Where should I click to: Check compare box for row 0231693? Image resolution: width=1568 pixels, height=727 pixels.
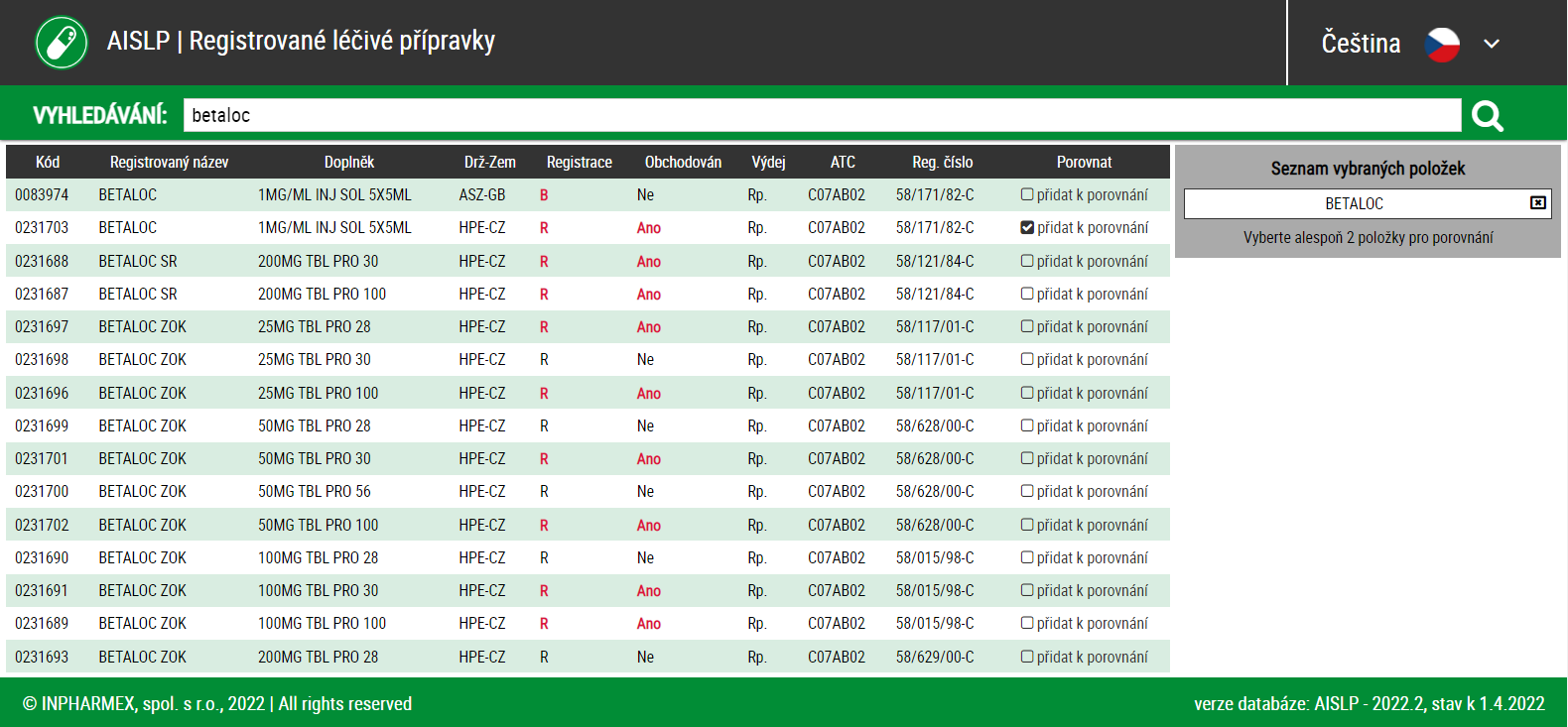click(x=1027, y=657)
